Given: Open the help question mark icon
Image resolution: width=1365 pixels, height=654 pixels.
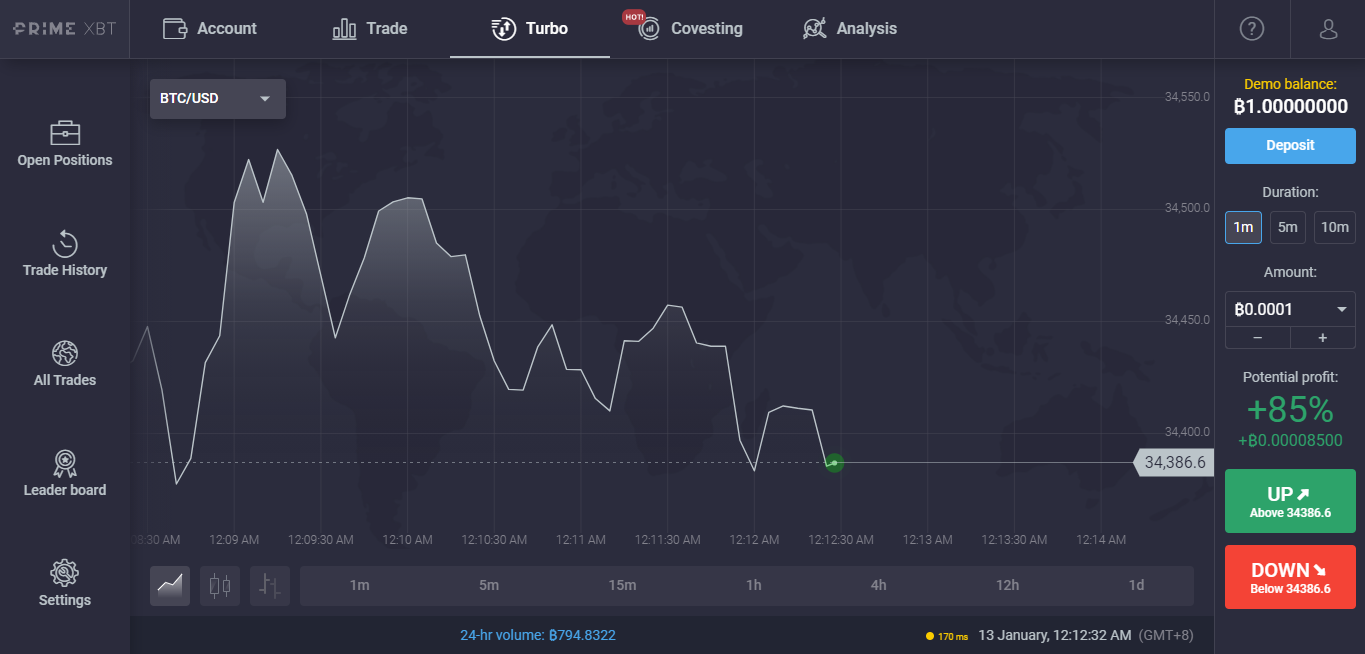Looking at the screenshot, I should [x=1251, y=29].
